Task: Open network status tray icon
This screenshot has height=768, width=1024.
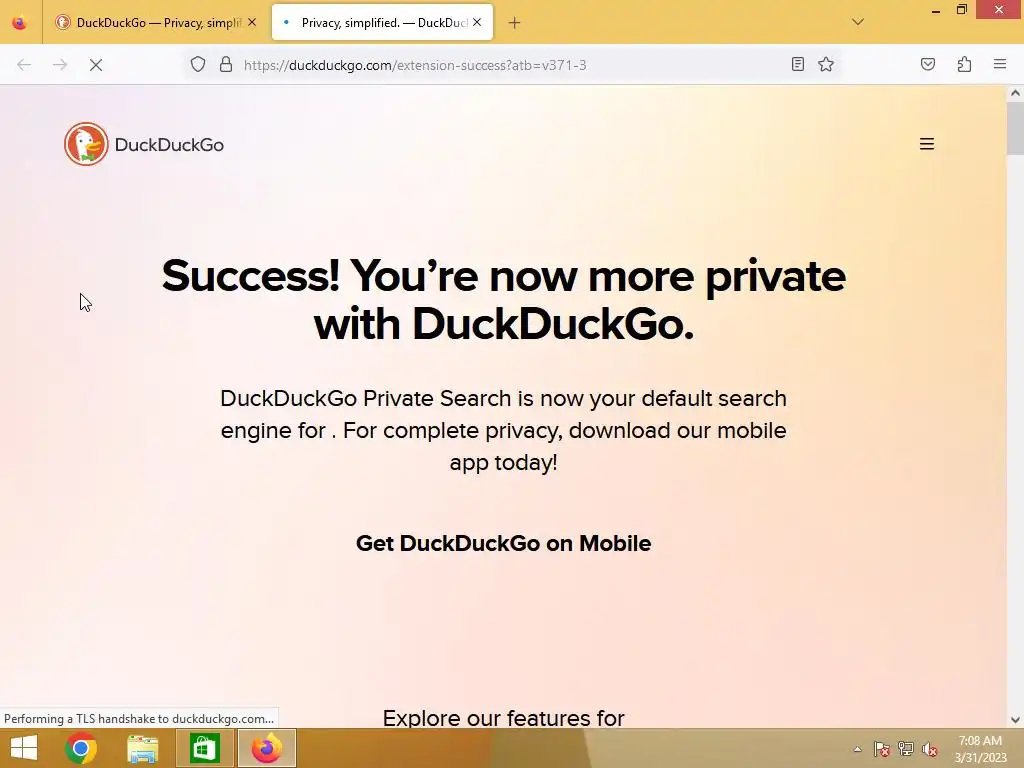Action: 906,749
